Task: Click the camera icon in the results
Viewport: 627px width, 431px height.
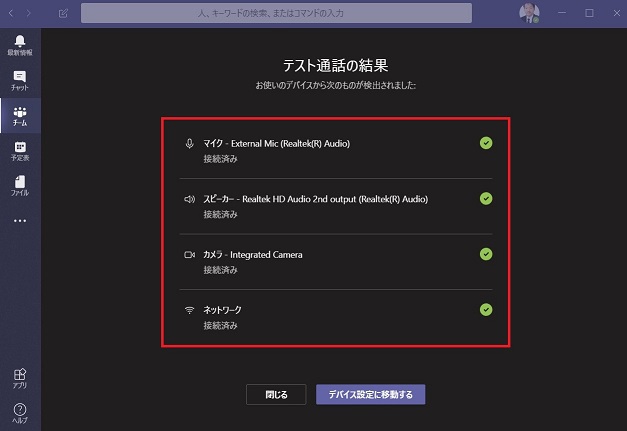Action: (190, 255)
